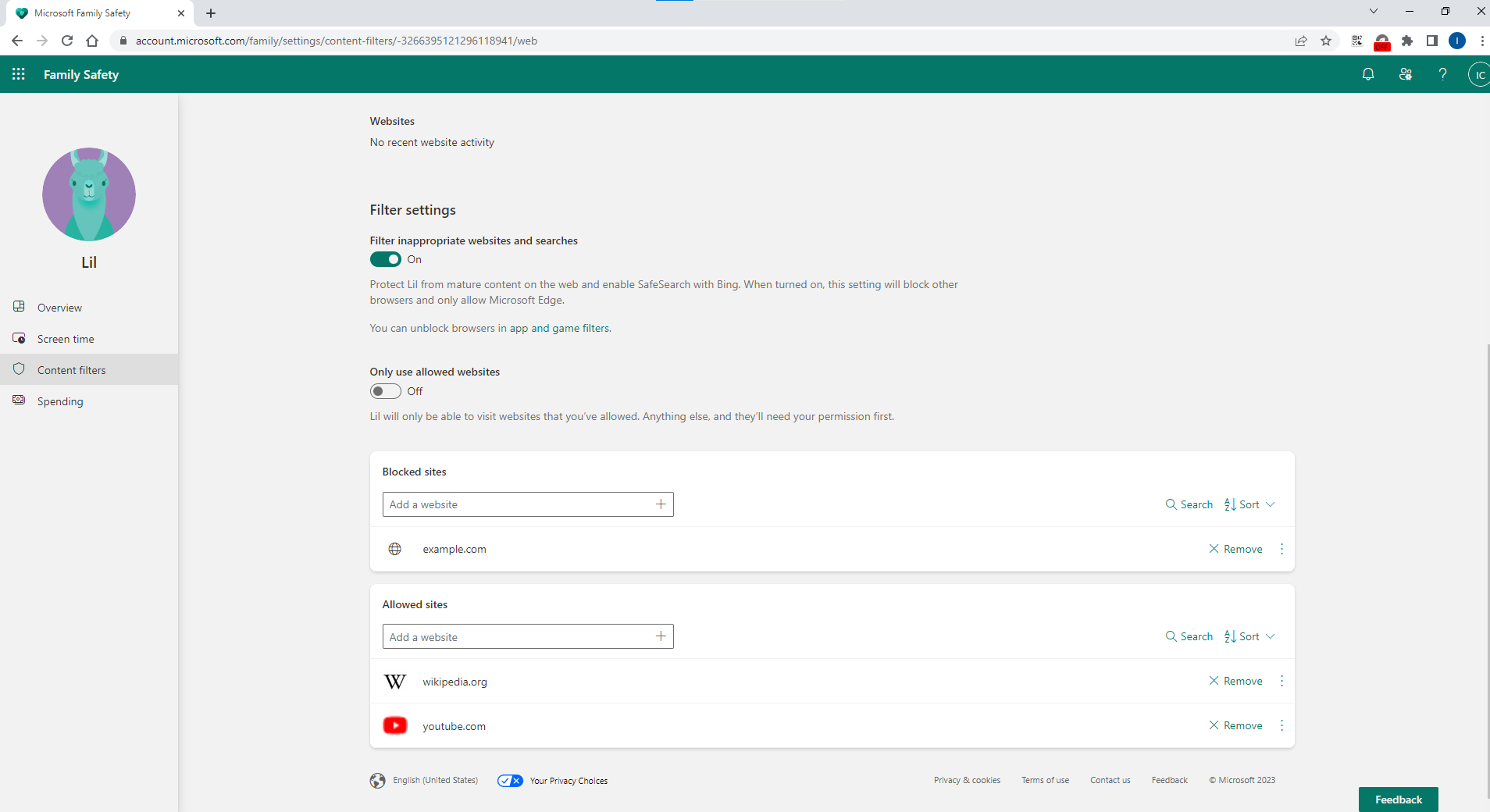Open the extensions puzzle icon
Screen dimensions: 1490x812
pyautogui.click(x=1407, y=41)
